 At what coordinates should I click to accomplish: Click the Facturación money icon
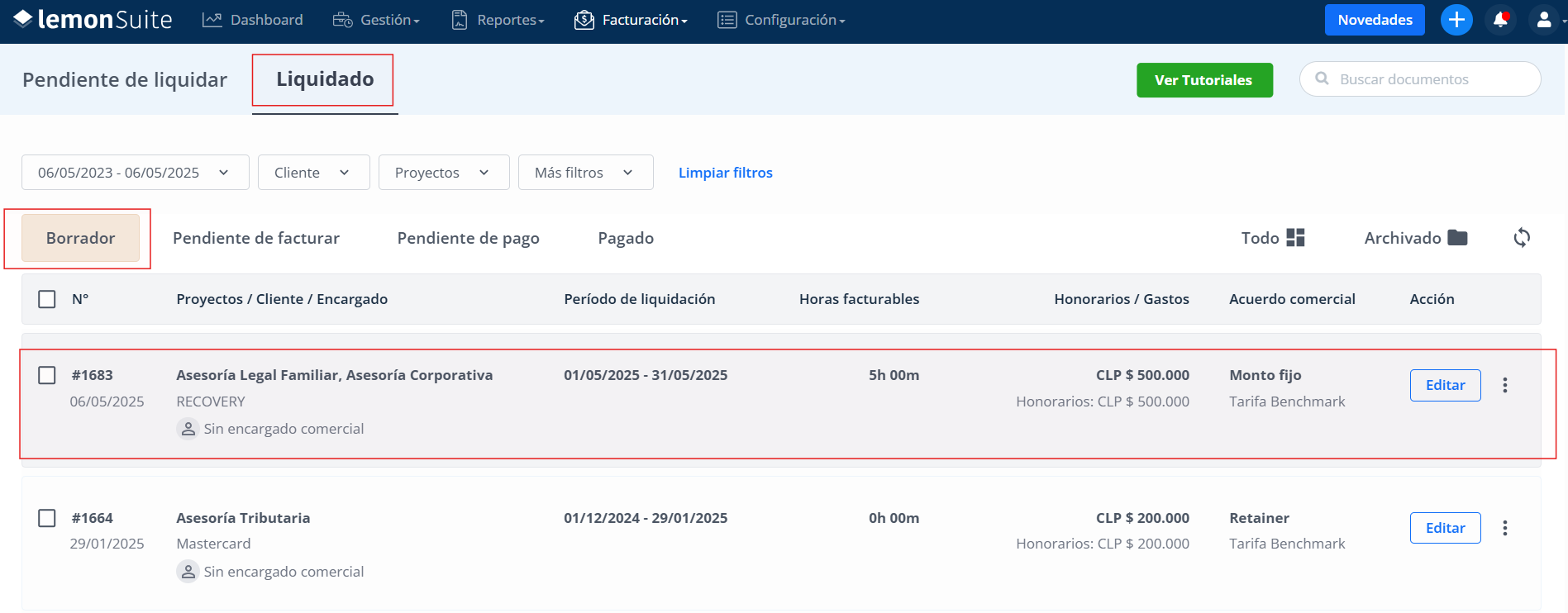tap(584, 20)
